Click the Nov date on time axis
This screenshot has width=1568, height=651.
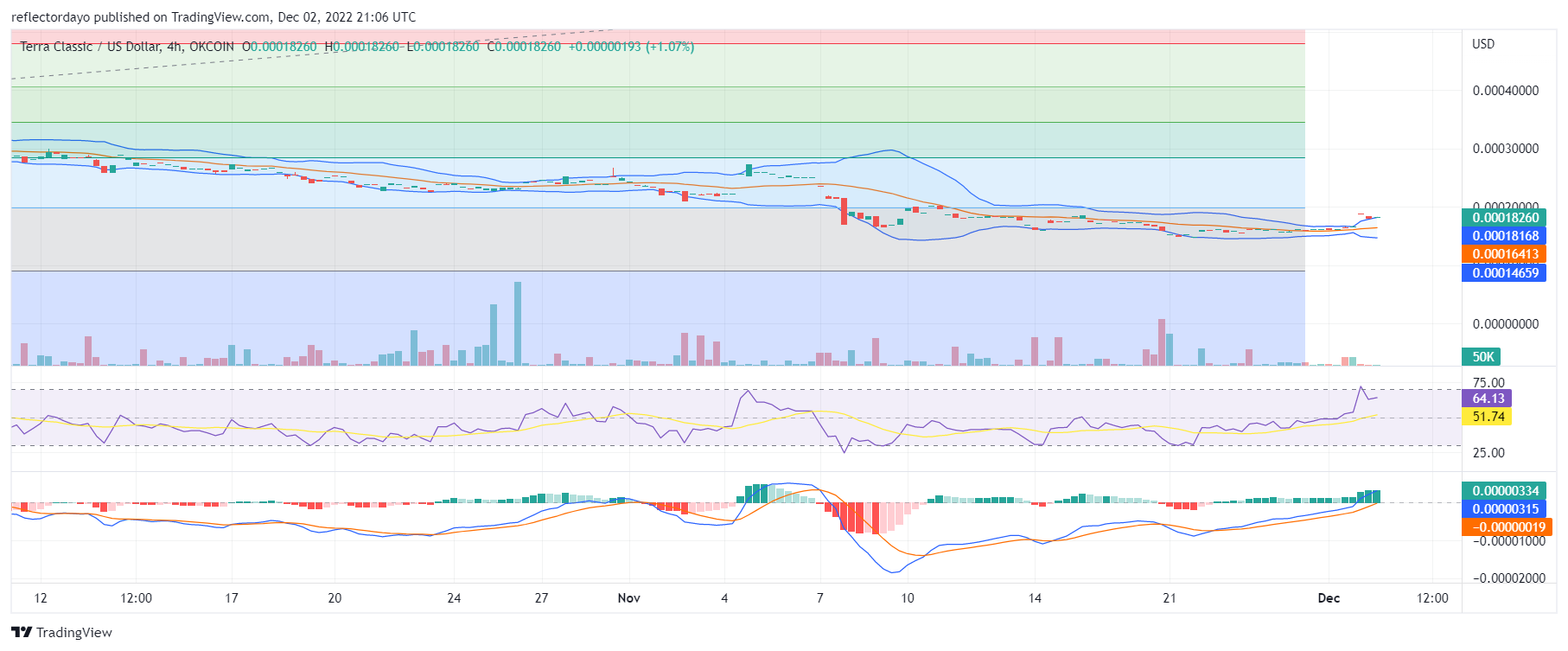pyautogui.click(x=629, y=598)
